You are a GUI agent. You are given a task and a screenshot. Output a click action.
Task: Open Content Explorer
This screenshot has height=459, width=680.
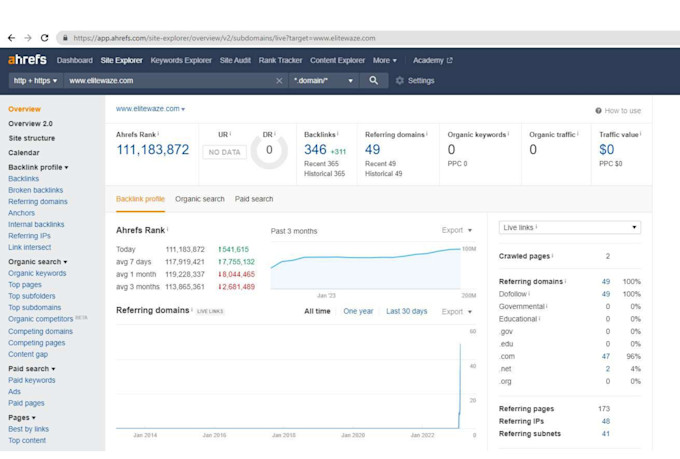[x=337, y=60]
